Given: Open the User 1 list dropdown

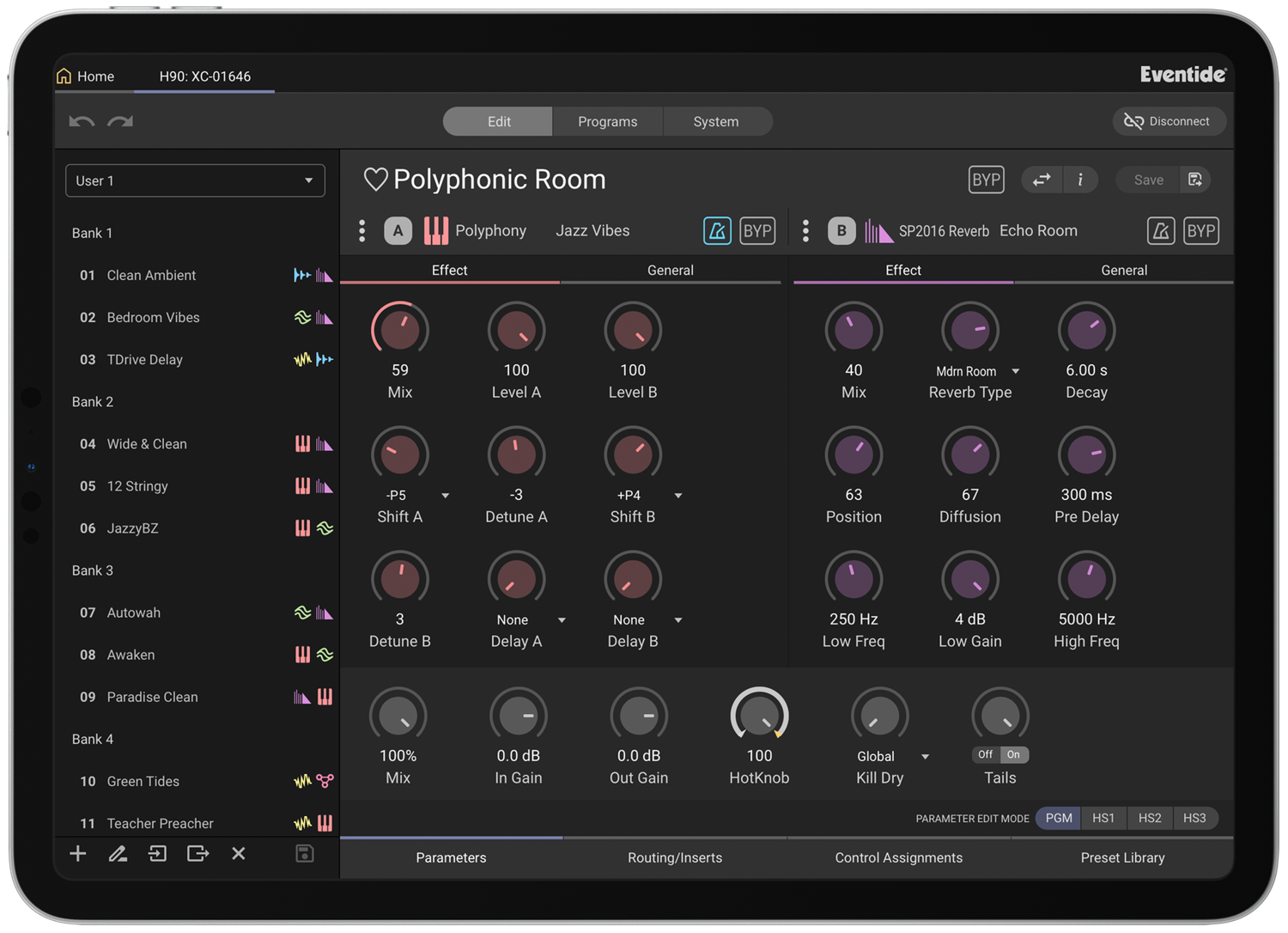Looking at the screenshot, I should coord(195,180).
